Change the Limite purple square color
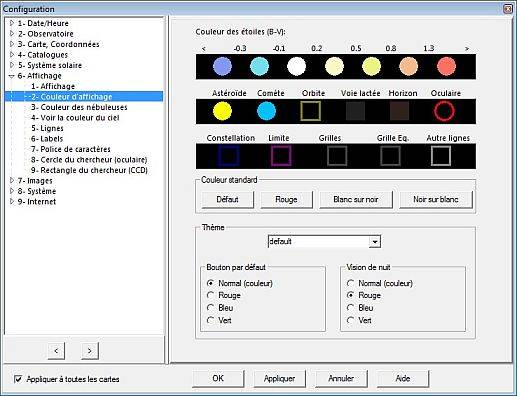 [281, 156]
